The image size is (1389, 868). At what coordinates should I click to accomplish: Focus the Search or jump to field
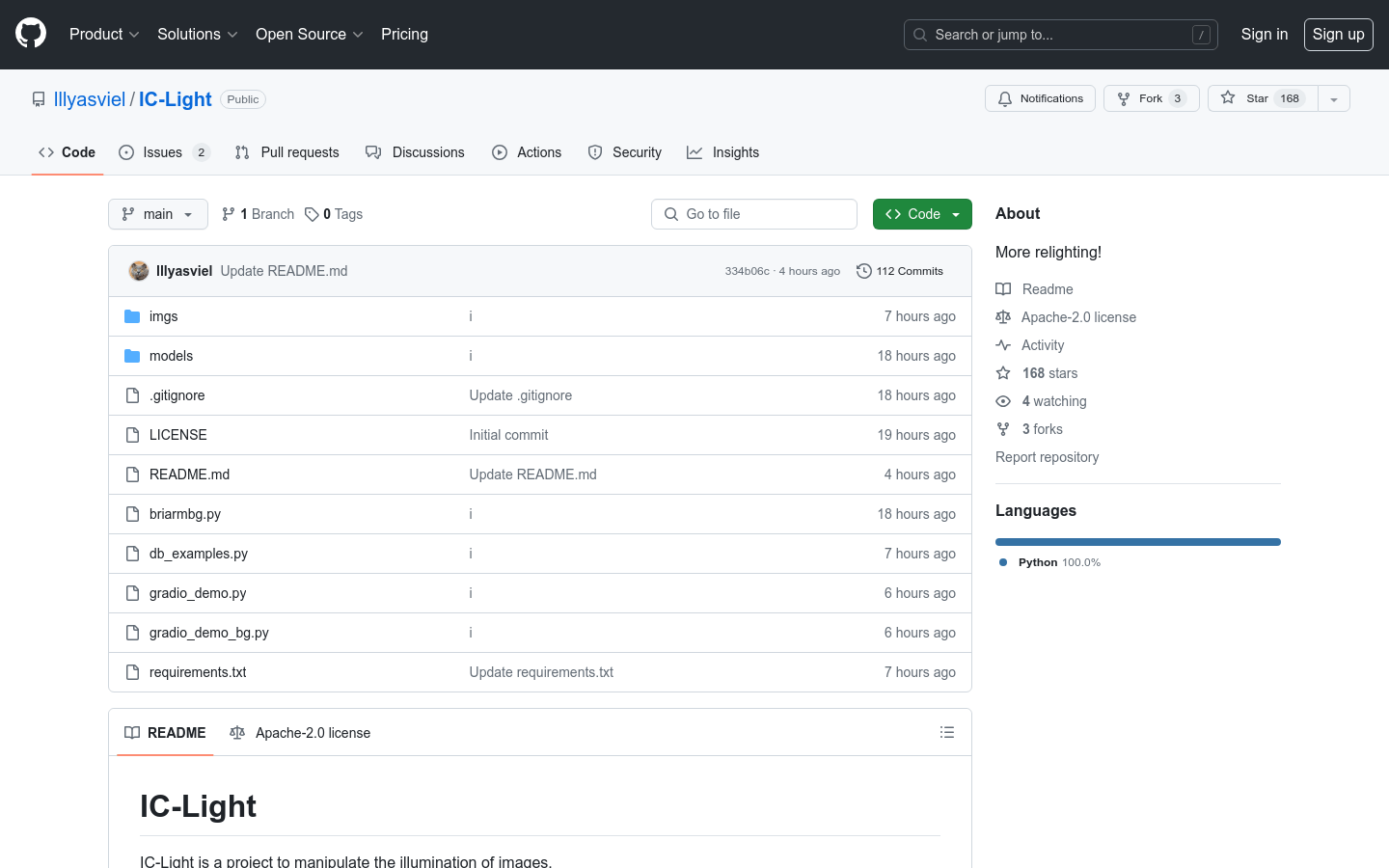pos(1060,35)
